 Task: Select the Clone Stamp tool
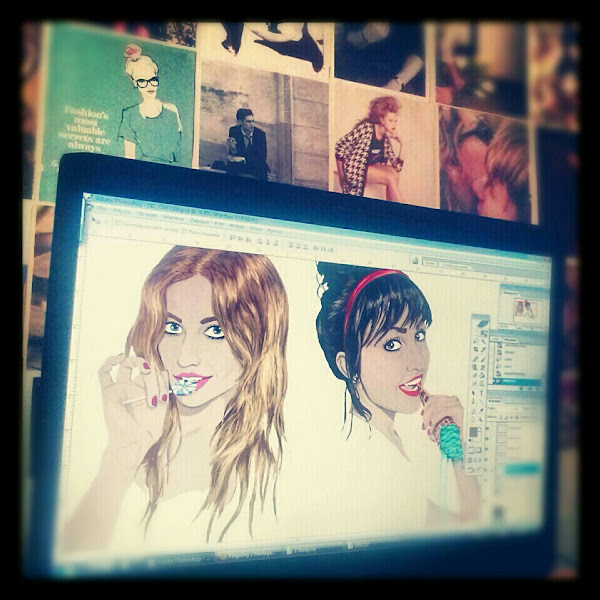474,367
